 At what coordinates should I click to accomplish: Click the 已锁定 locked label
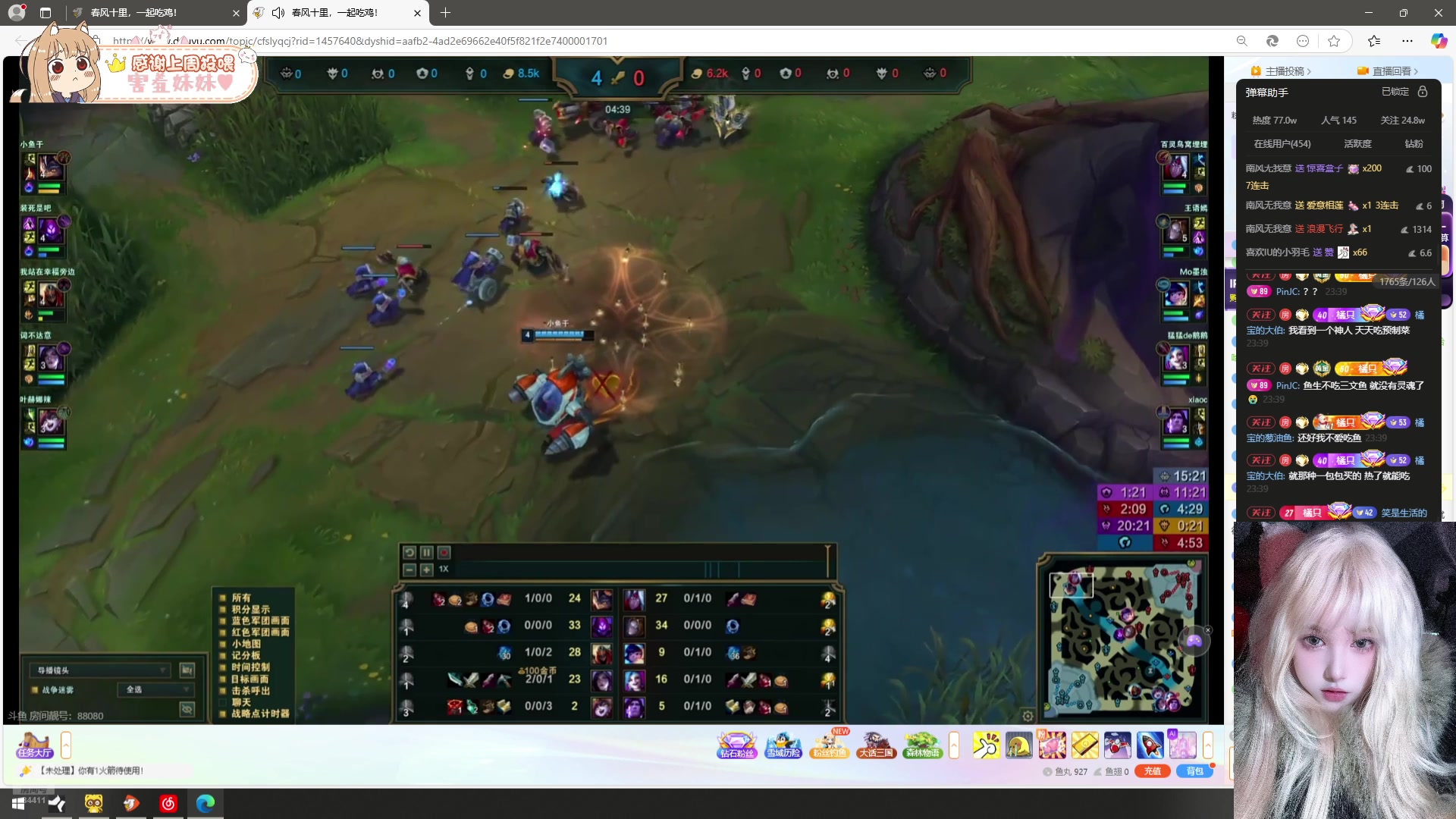pyautogui.click(x=1395, y=92)
